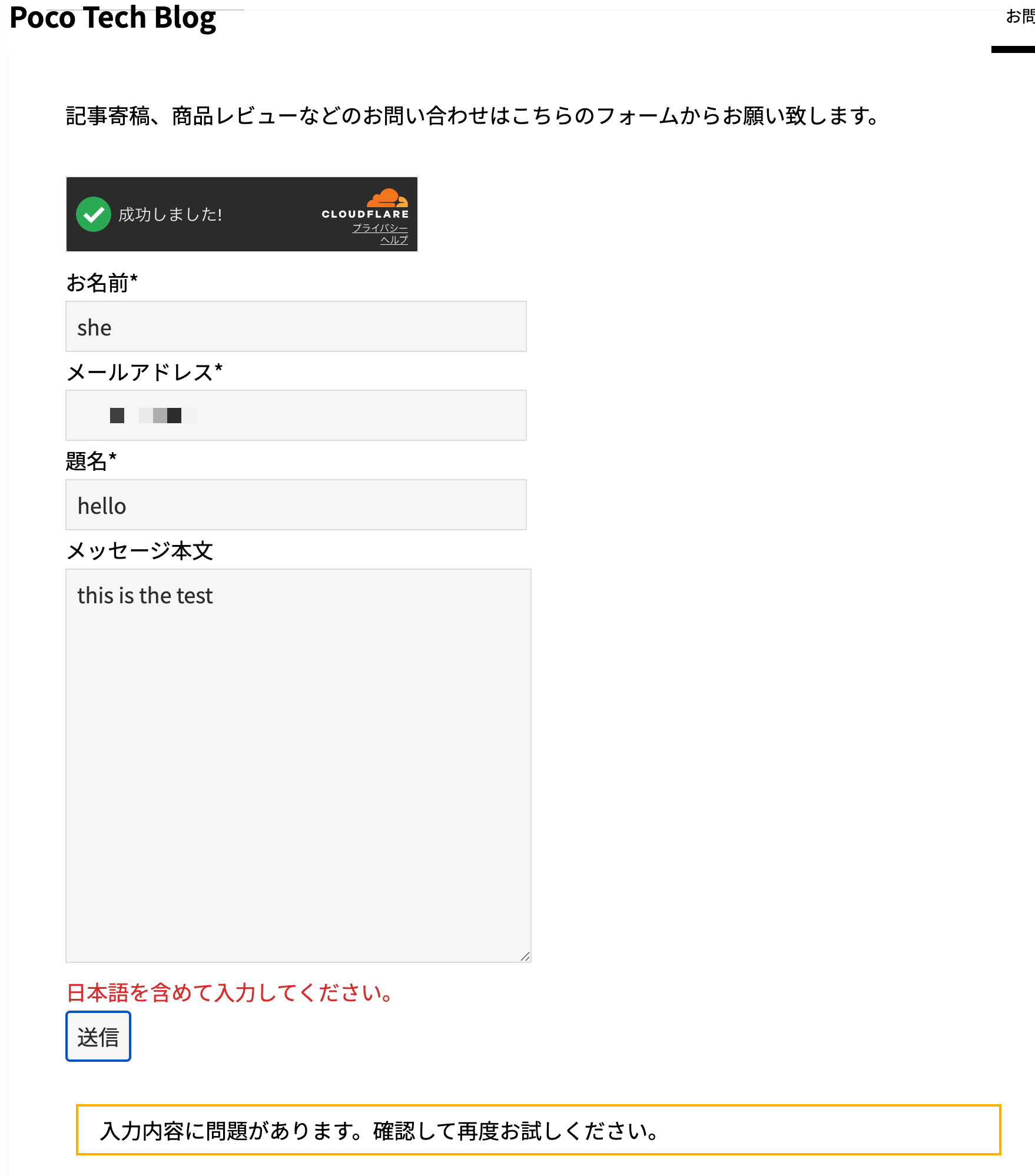This screenshot has width=1035, height=1176.
Task: Click the メールアドレス* field label
Action: [144, 373]
